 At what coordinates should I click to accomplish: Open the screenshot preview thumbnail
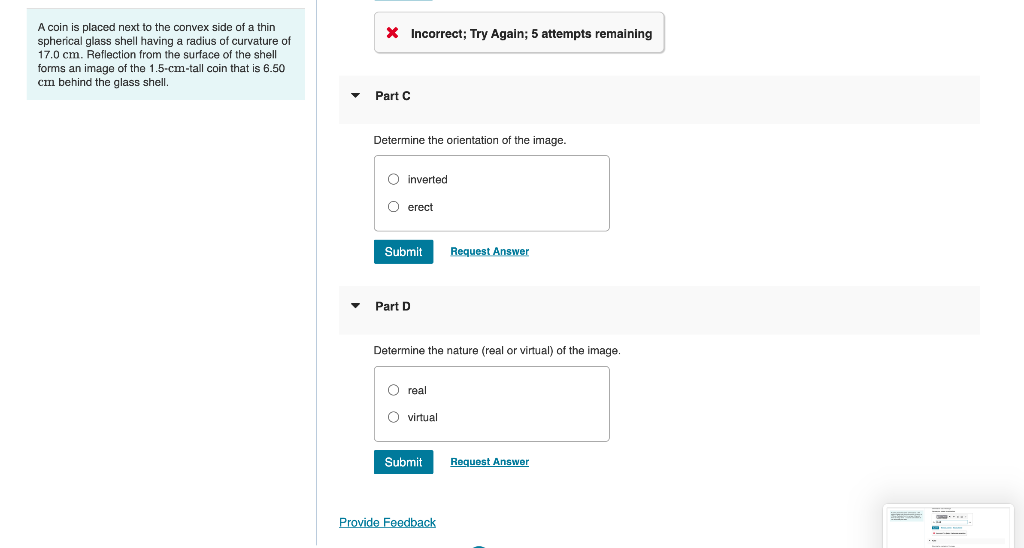click(947, 525)
